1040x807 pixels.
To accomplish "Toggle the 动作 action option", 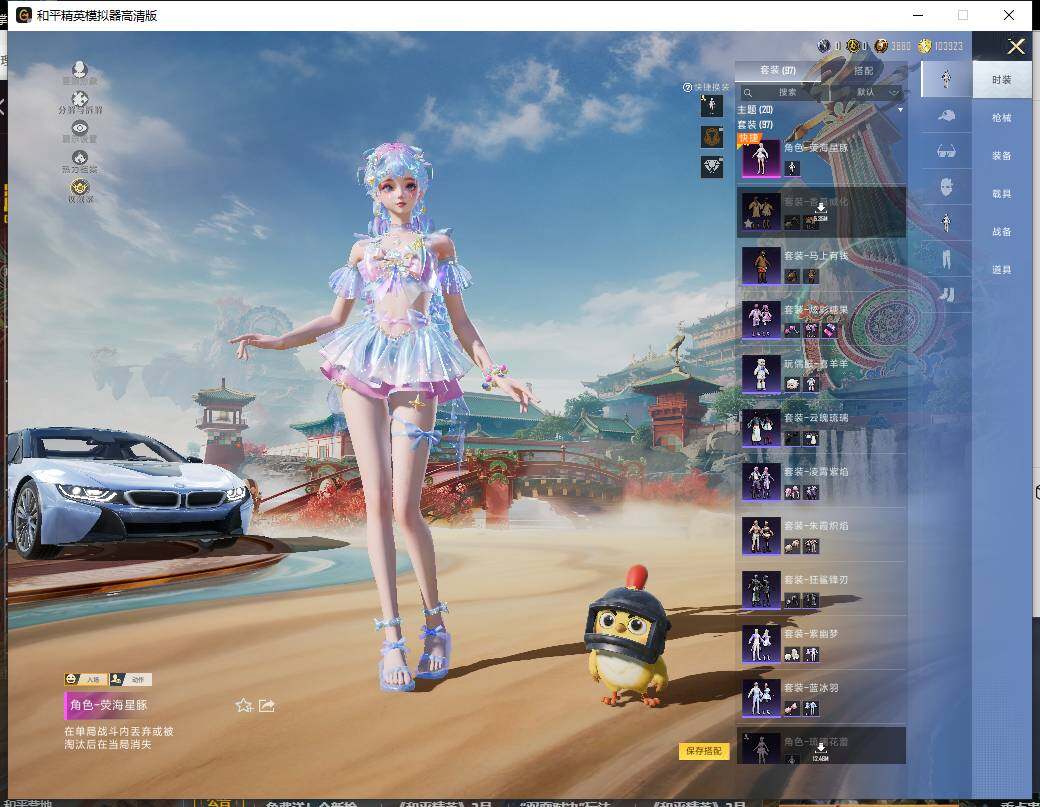I will 131,679.
